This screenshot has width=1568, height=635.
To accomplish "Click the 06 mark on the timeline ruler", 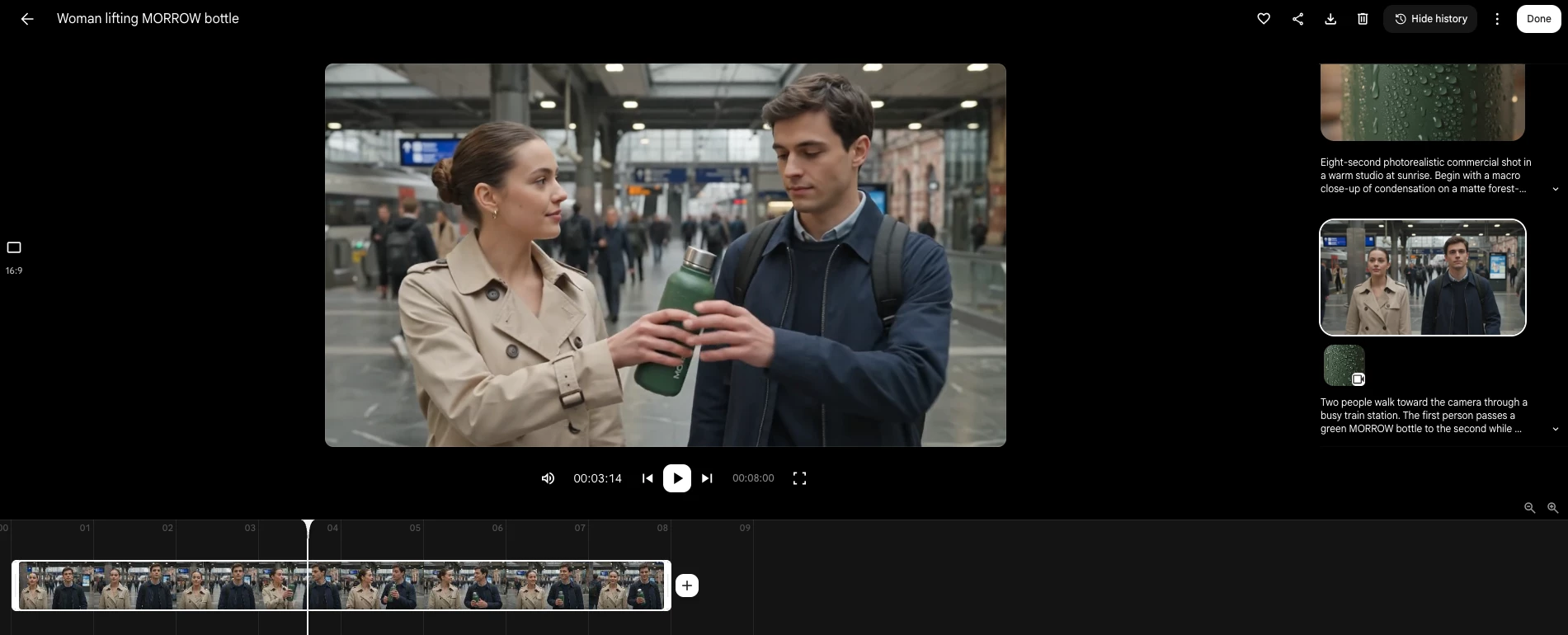I will pos(497,528).
